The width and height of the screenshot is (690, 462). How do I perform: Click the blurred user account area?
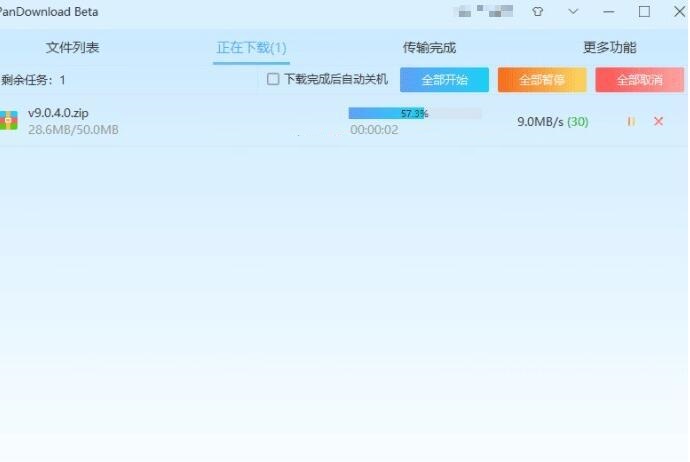484,11
